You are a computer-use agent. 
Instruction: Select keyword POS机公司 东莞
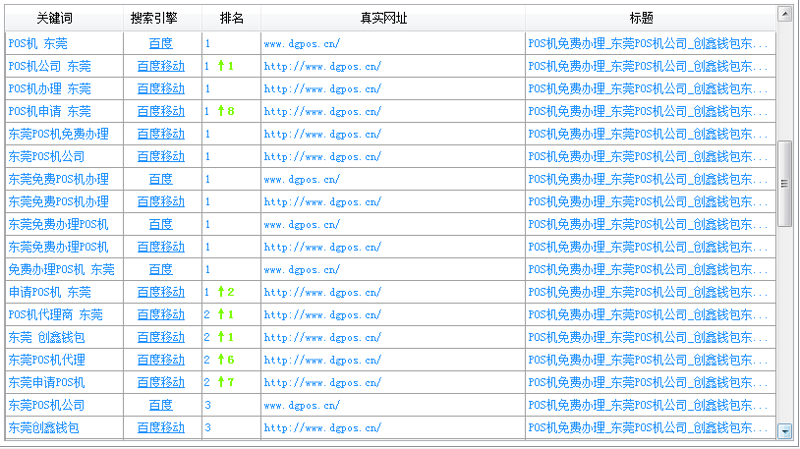point(49,66)
